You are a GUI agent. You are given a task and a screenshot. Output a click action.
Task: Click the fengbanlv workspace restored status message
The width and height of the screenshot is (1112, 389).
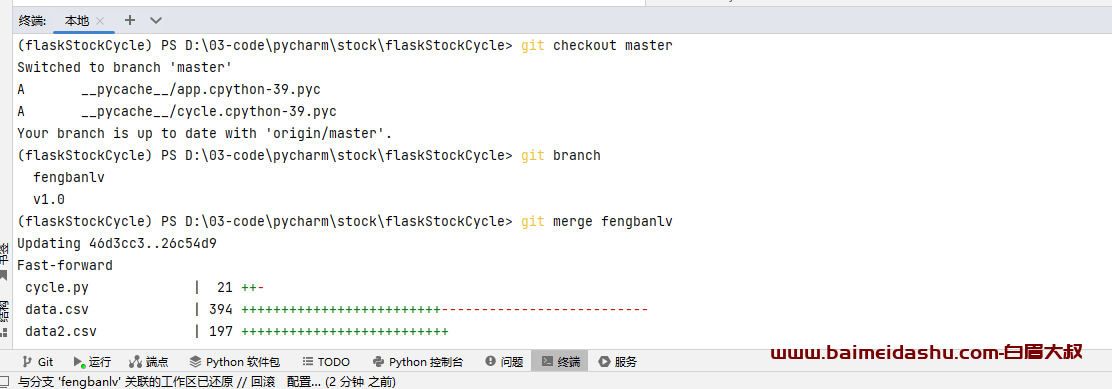126,382
